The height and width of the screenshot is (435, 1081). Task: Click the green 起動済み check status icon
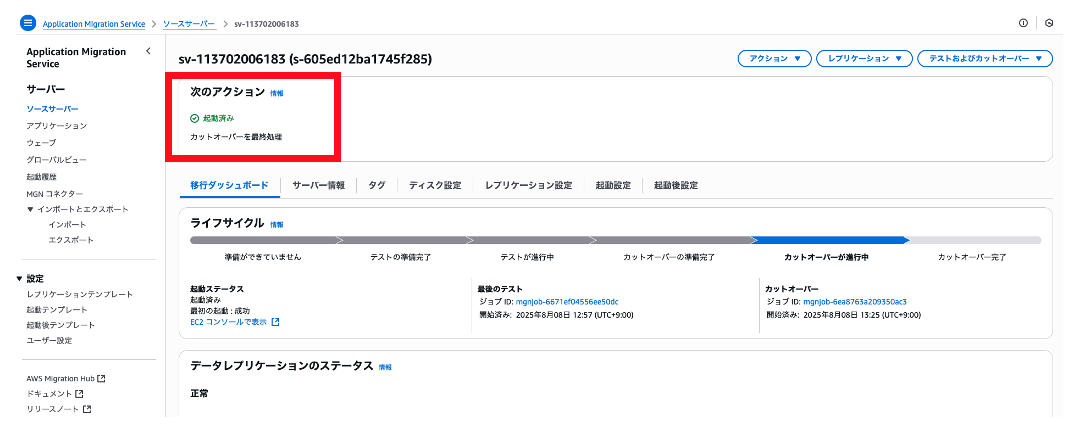(194, 119)
